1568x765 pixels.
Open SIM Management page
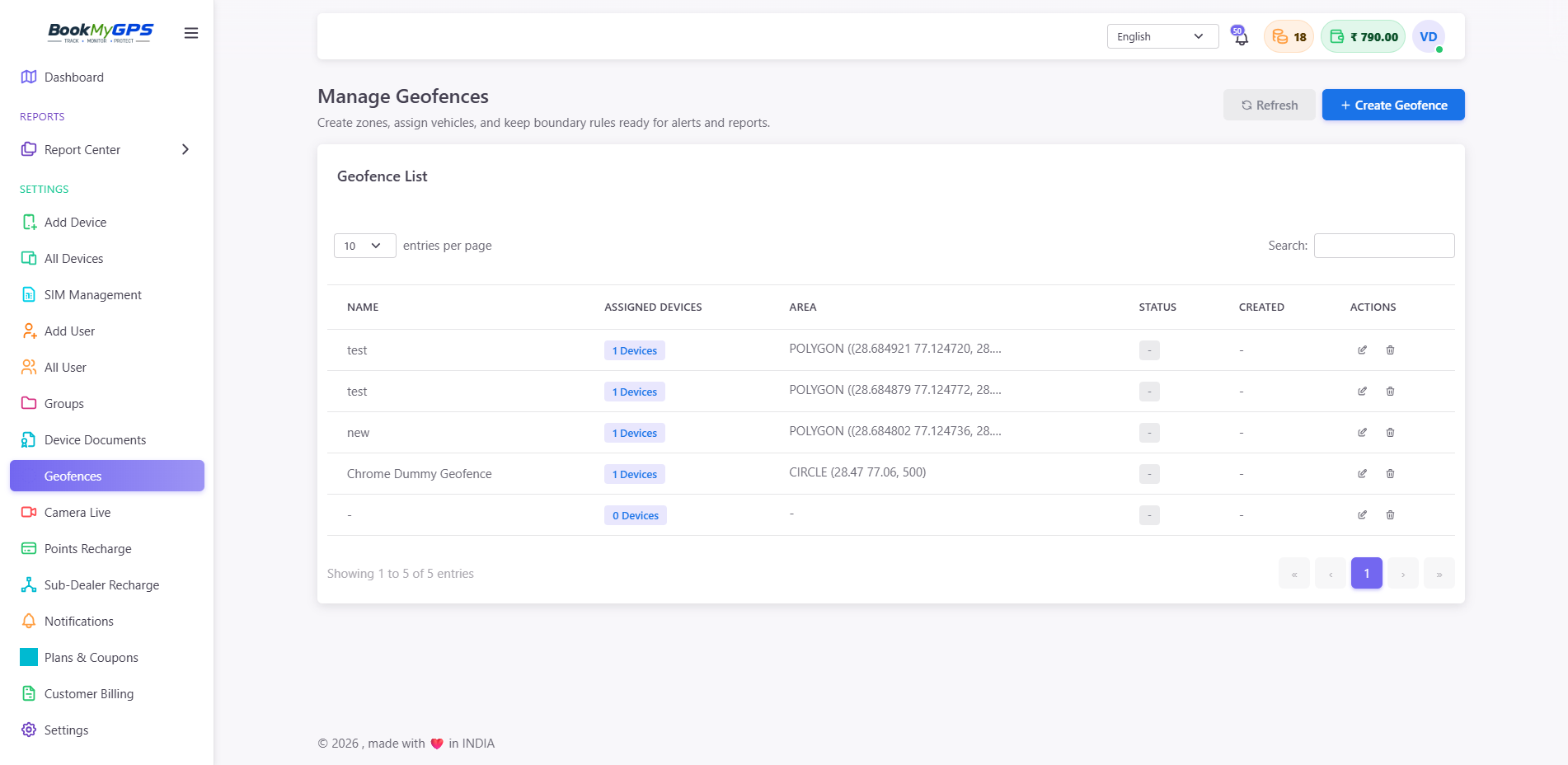[107, 295]
